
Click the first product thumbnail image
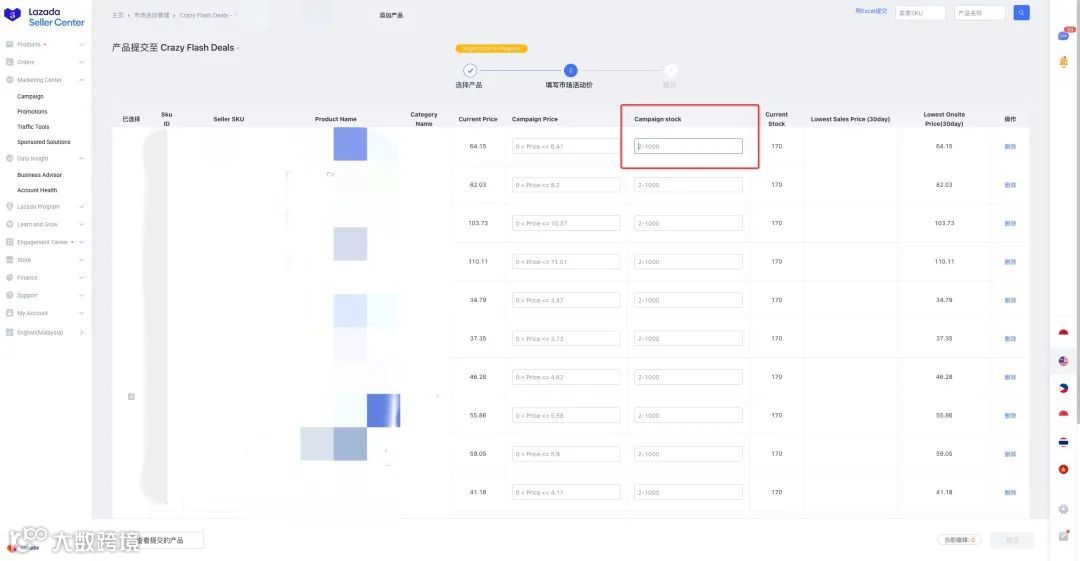[x=350, y=144]
